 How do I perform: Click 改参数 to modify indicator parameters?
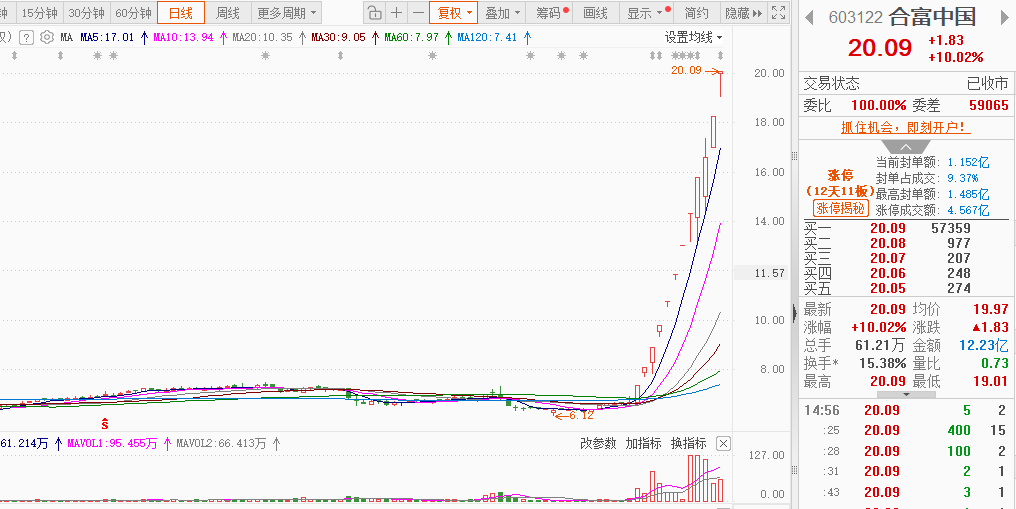coord(598,444)
